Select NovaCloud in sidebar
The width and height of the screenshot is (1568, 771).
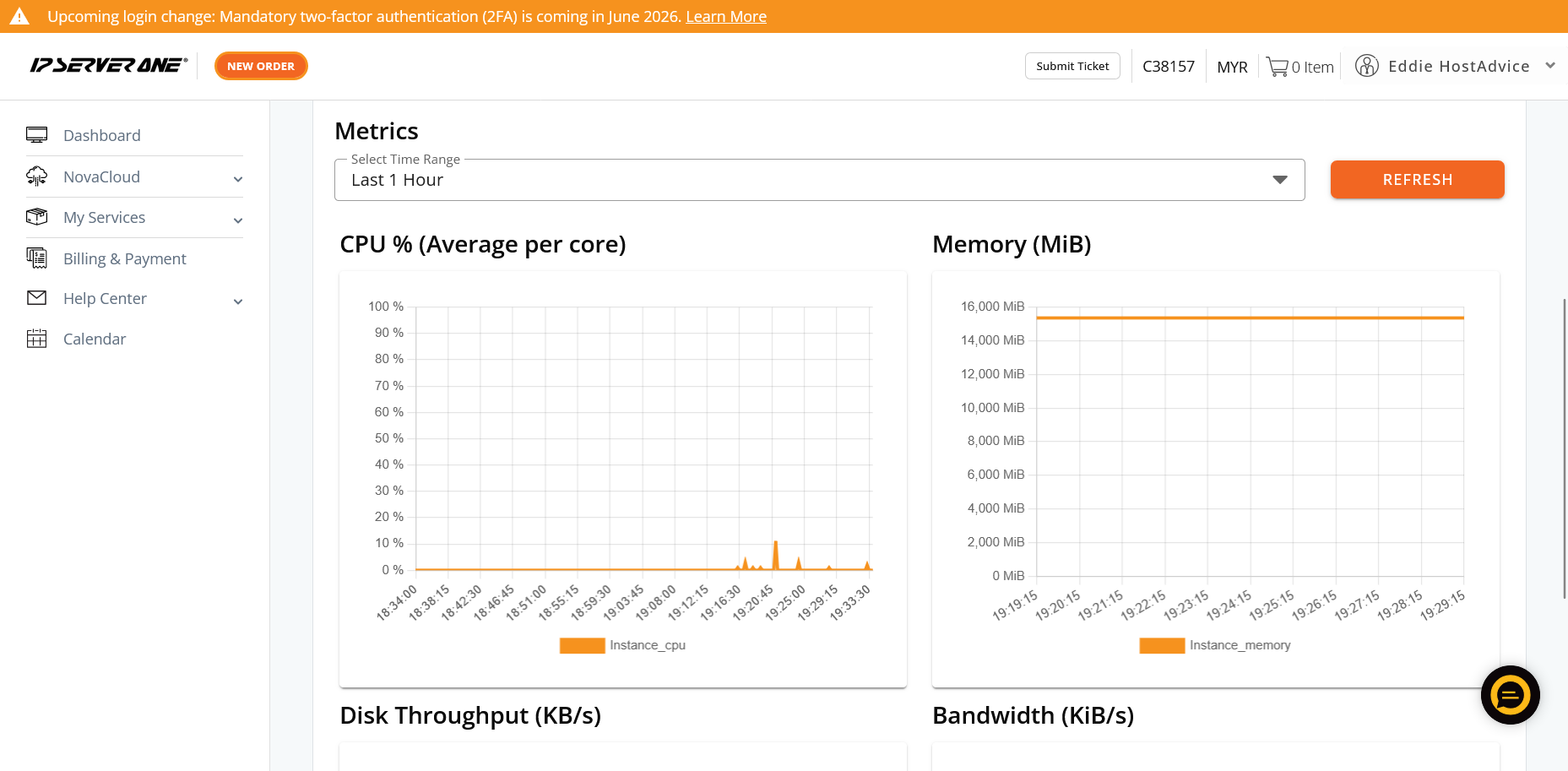coord(101,176)
